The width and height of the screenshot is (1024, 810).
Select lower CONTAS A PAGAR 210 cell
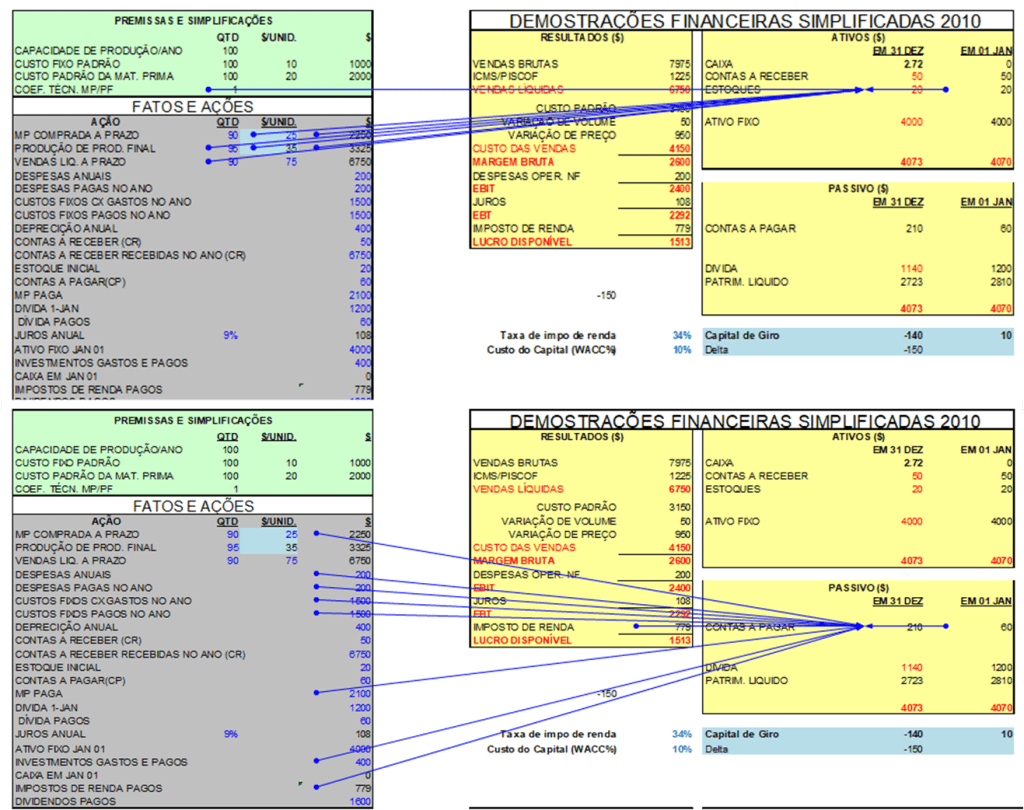914,627
